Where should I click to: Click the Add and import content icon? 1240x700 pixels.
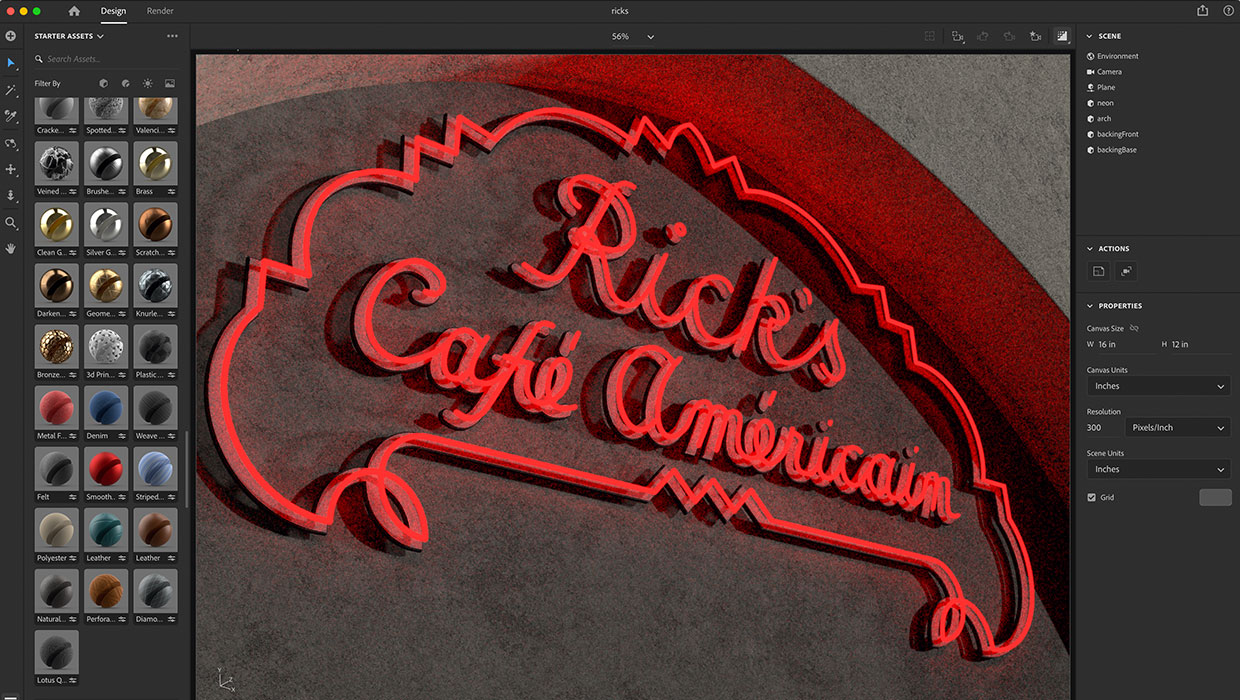click(11, 36)
